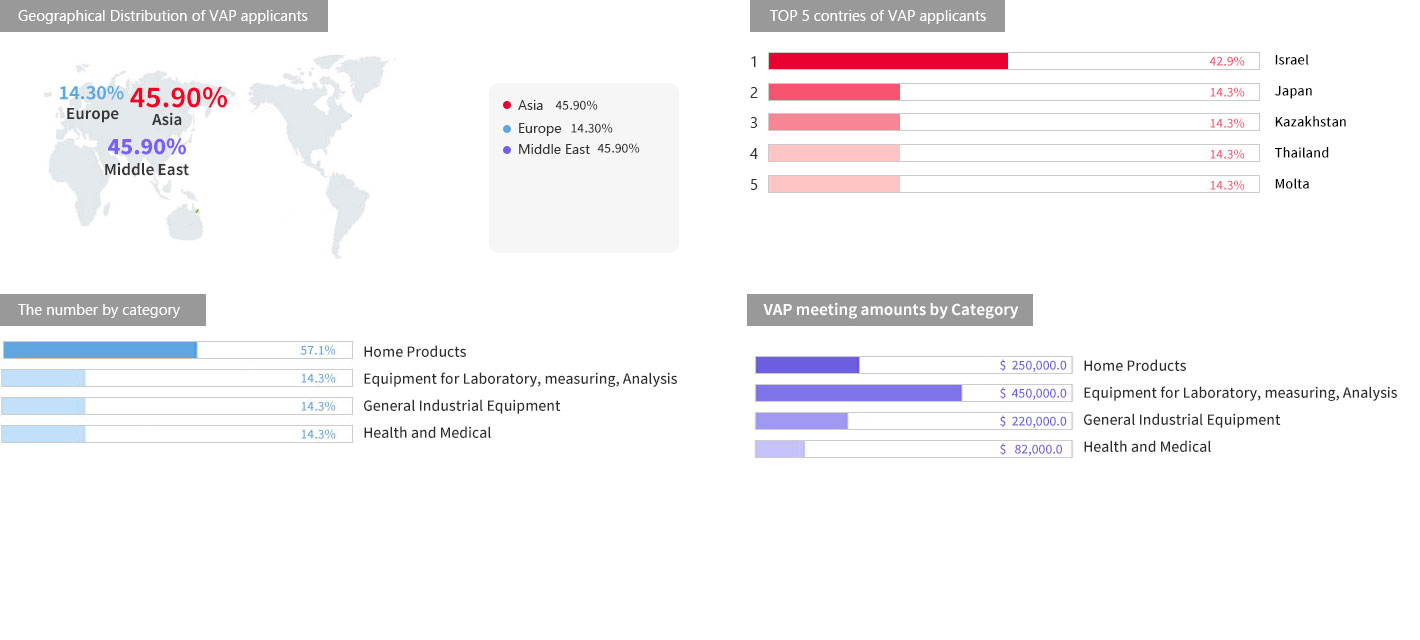
Task: Click General Industrial Equipment under number by category
Action: (x=461, y=406)
